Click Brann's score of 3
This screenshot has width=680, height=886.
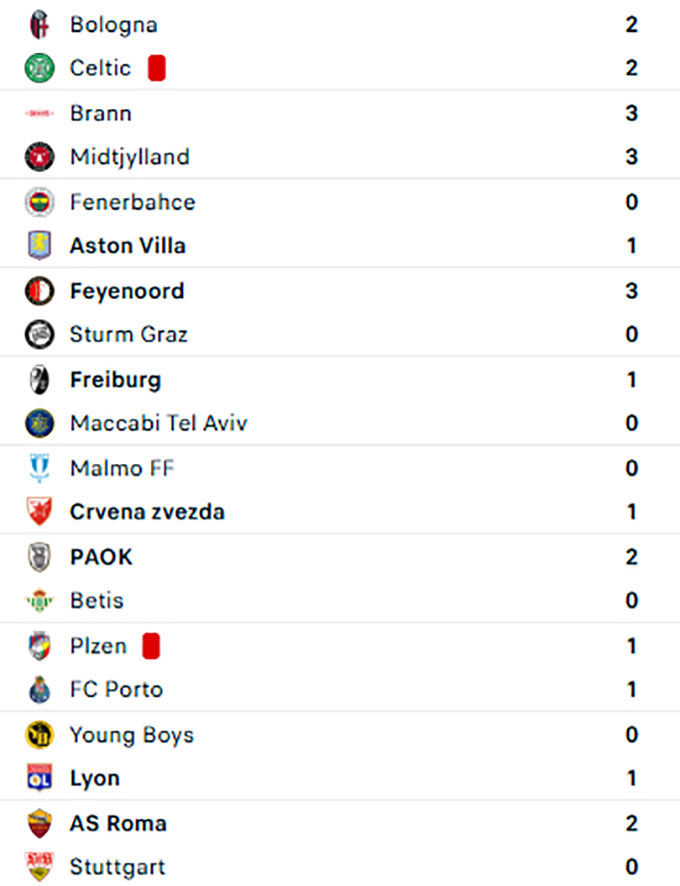click(x=631, y=113)
